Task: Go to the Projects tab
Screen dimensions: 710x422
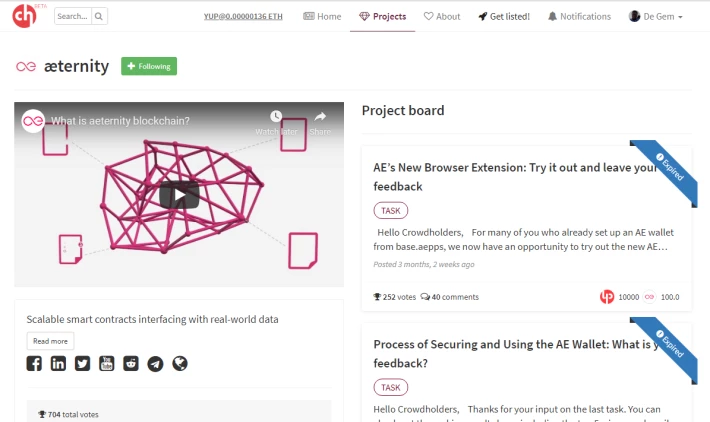Action: coord(383,16)
